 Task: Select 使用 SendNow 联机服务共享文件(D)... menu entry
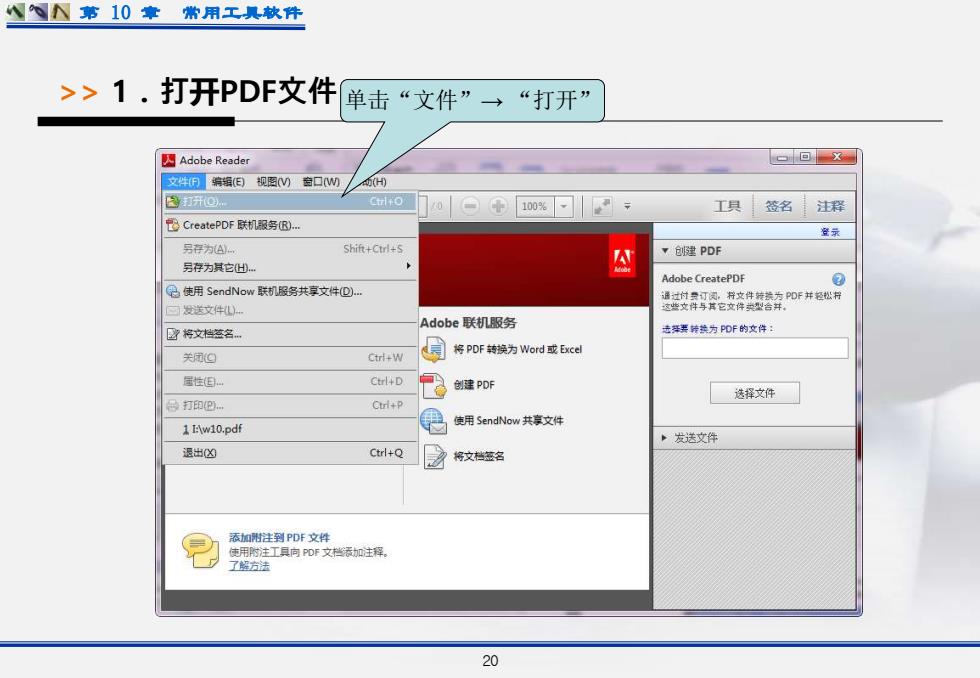tap(291, 291)
